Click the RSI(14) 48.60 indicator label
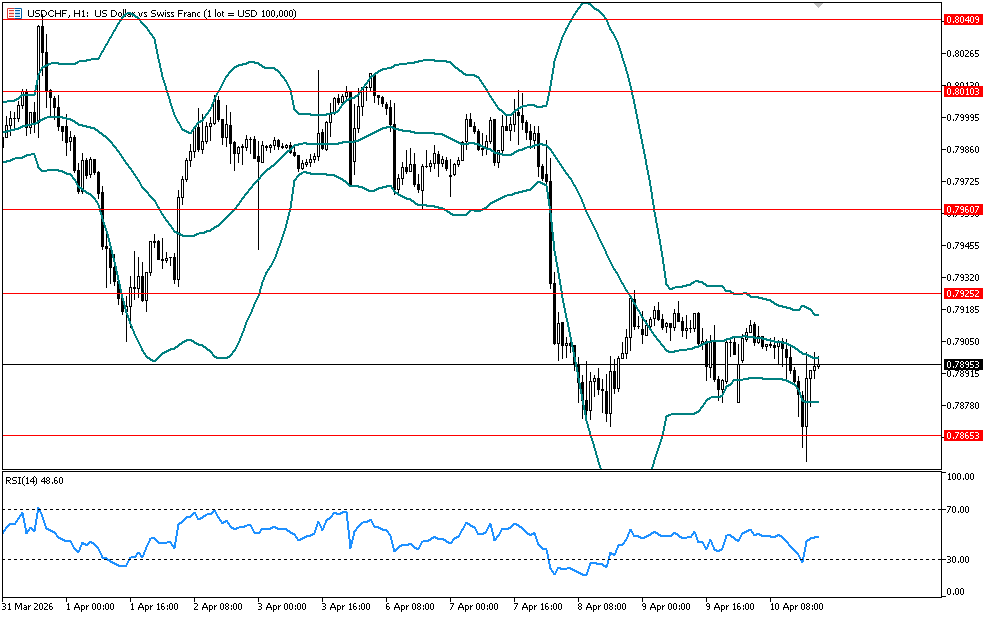Image resolution: width=994 pixels, height=618 pixels. [x=35, y=481]
